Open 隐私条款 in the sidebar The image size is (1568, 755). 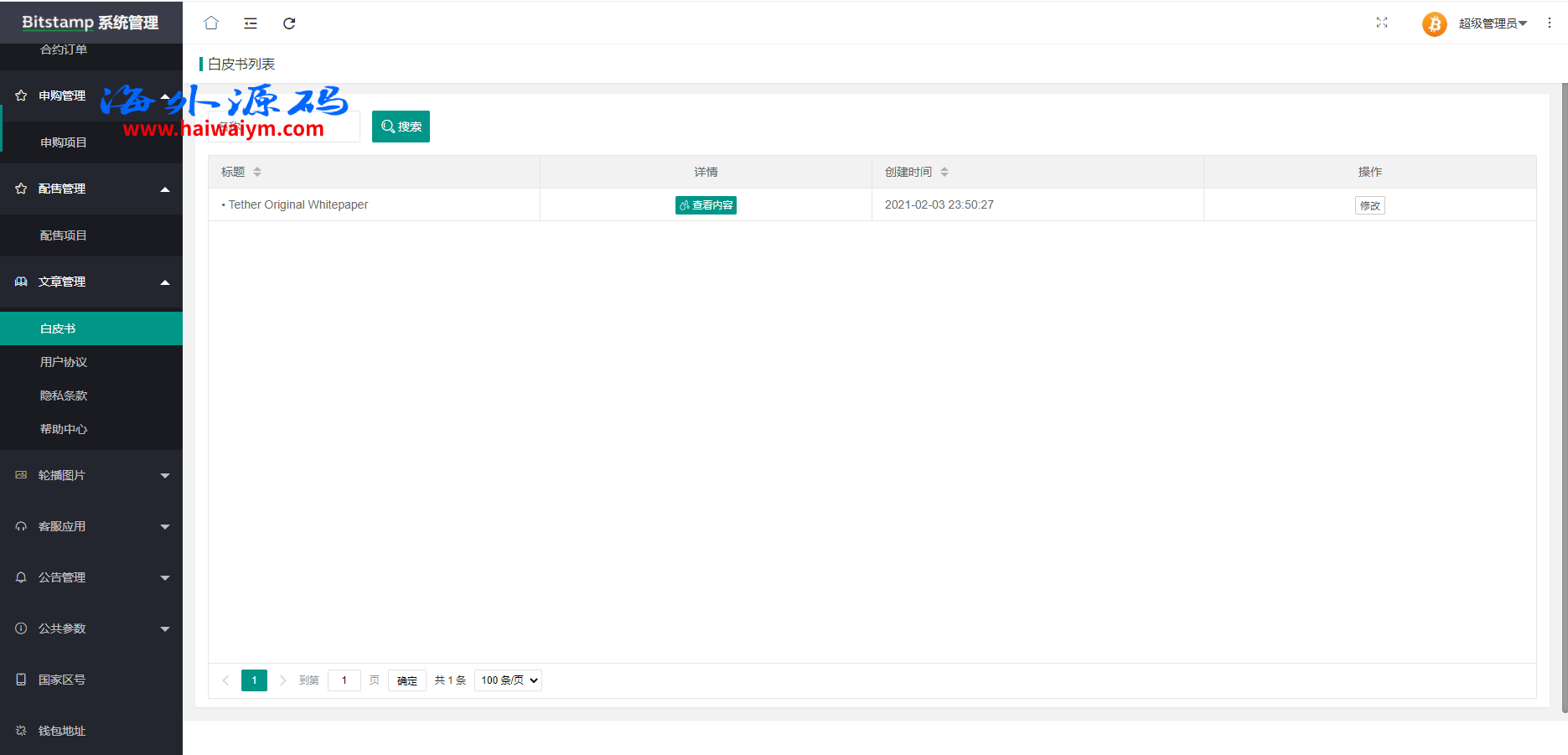[64, 396]
